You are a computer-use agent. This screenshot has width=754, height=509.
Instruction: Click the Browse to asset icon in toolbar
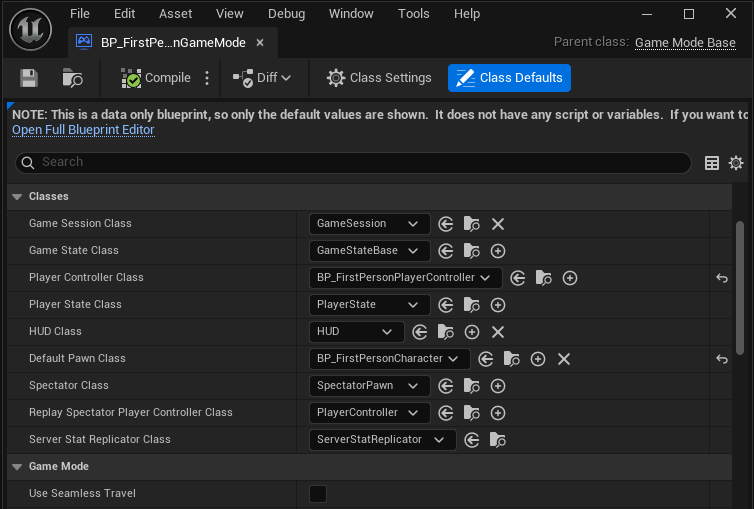click(x=73, y=78)
